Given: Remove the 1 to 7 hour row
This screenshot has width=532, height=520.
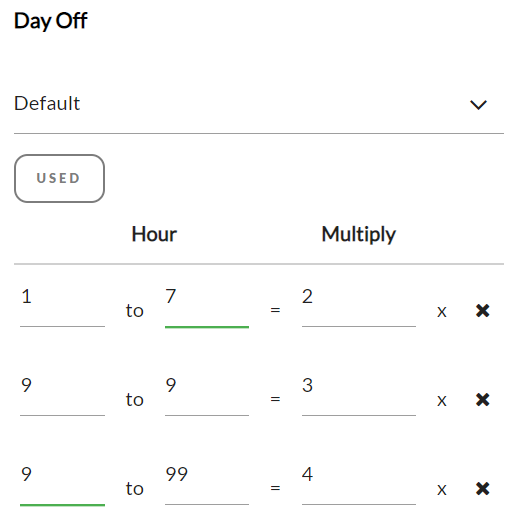Looking at the screenshot, I should pyautogui.click(x=482, y=310).
